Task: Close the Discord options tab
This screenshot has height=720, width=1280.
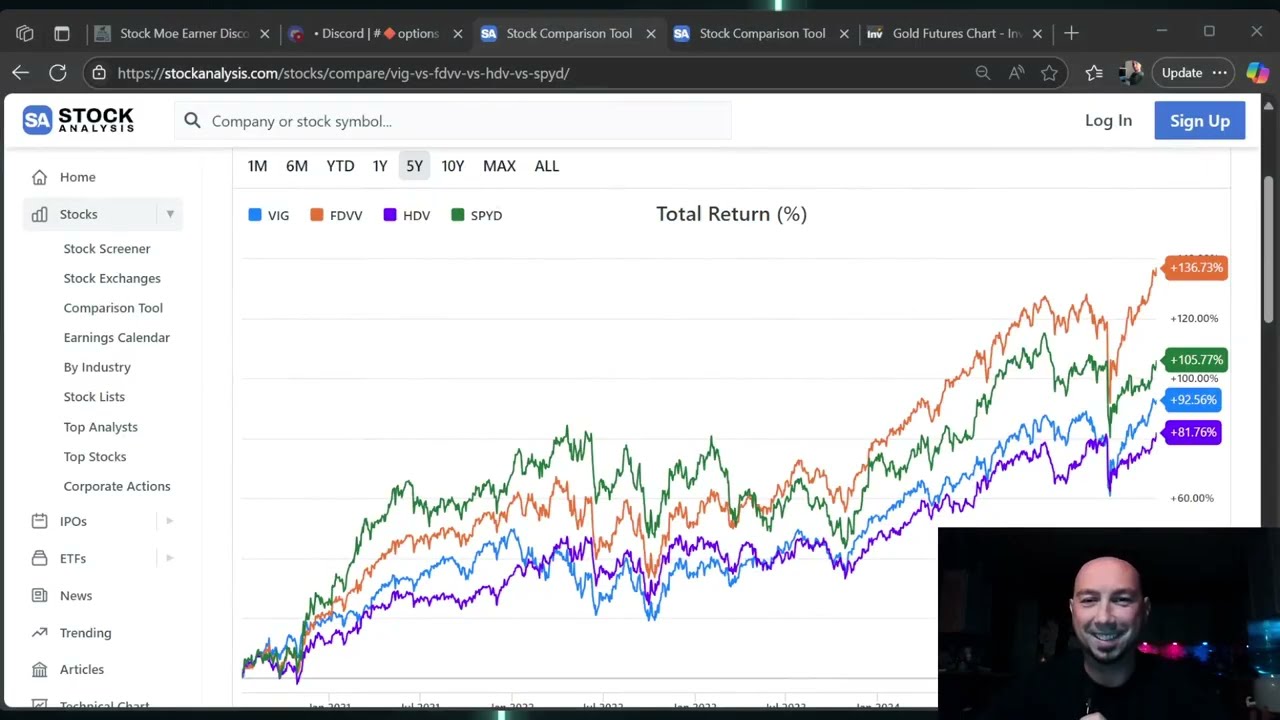Action: click(x=457, y=33)
